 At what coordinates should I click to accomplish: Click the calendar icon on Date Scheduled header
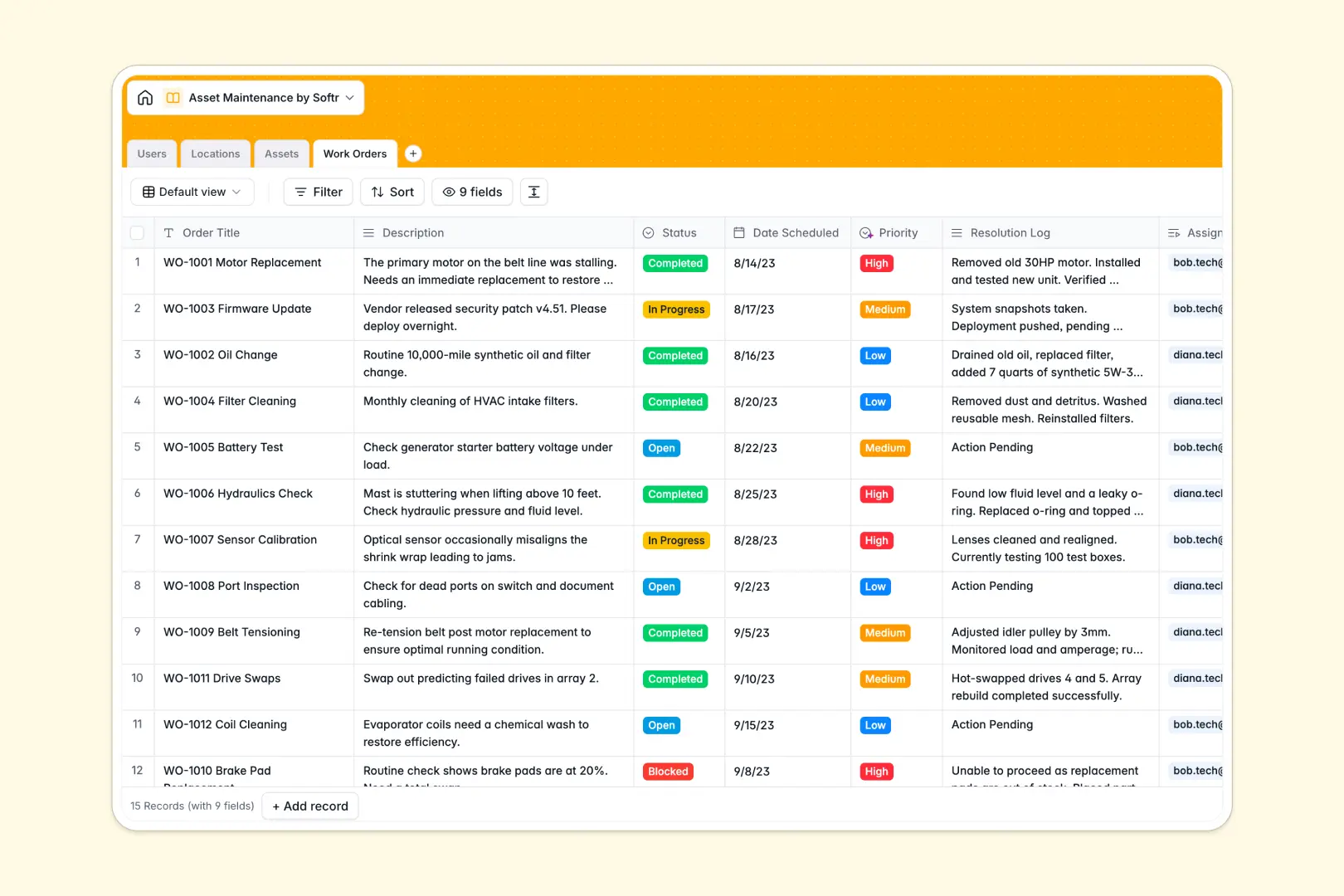click(739, 232)
